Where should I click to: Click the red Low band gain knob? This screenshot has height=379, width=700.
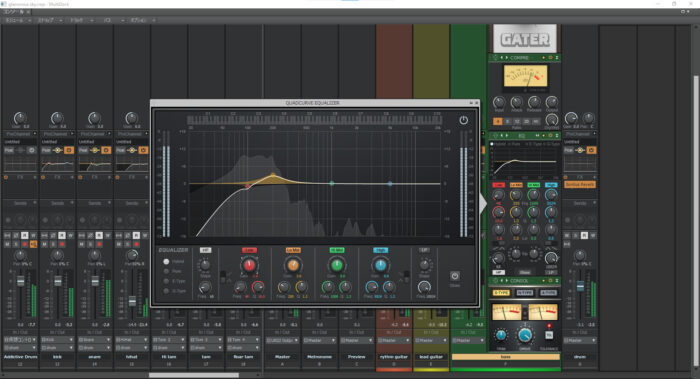click(x=249, y=265)
